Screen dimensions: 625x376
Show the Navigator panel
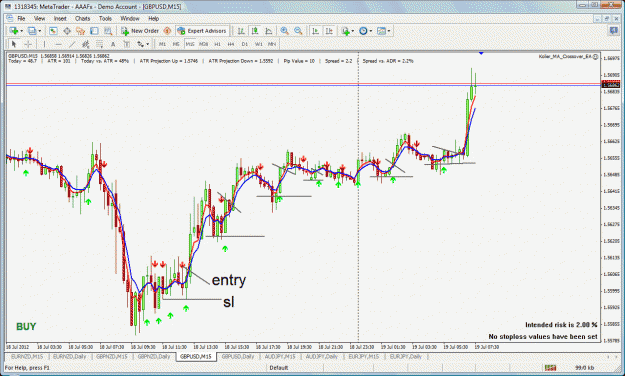[x=81, y=31]
